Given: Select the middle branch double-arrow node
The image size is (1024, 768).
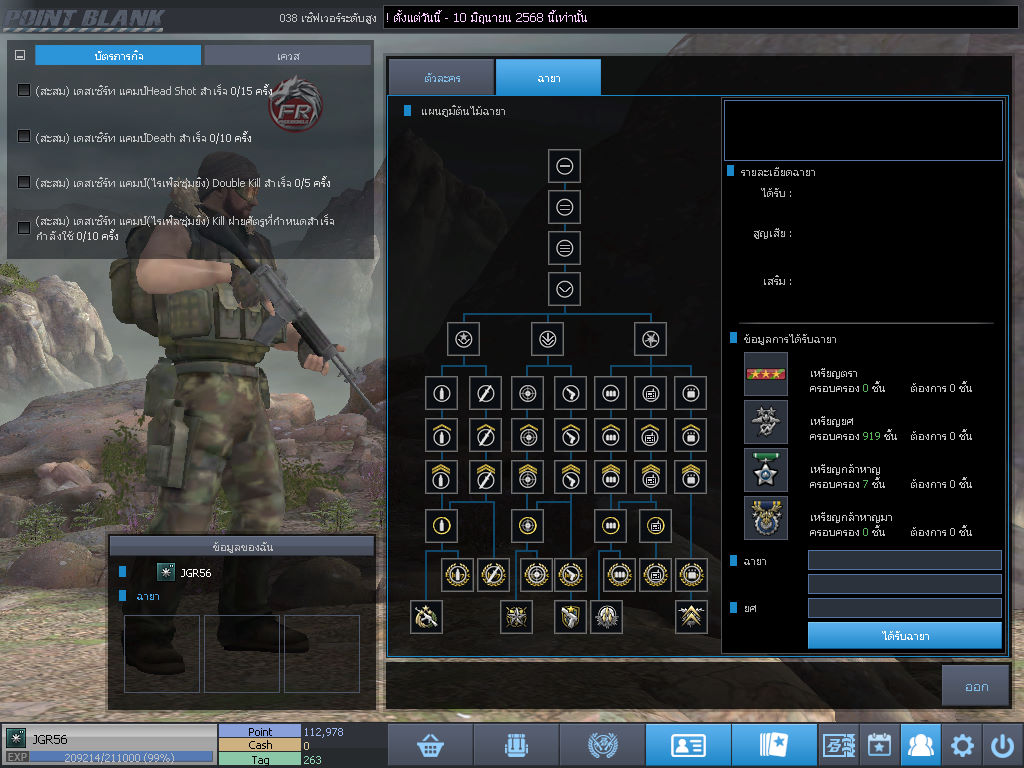Looking at the screenshot, I should pyautogui.click(x=547, y=339).
